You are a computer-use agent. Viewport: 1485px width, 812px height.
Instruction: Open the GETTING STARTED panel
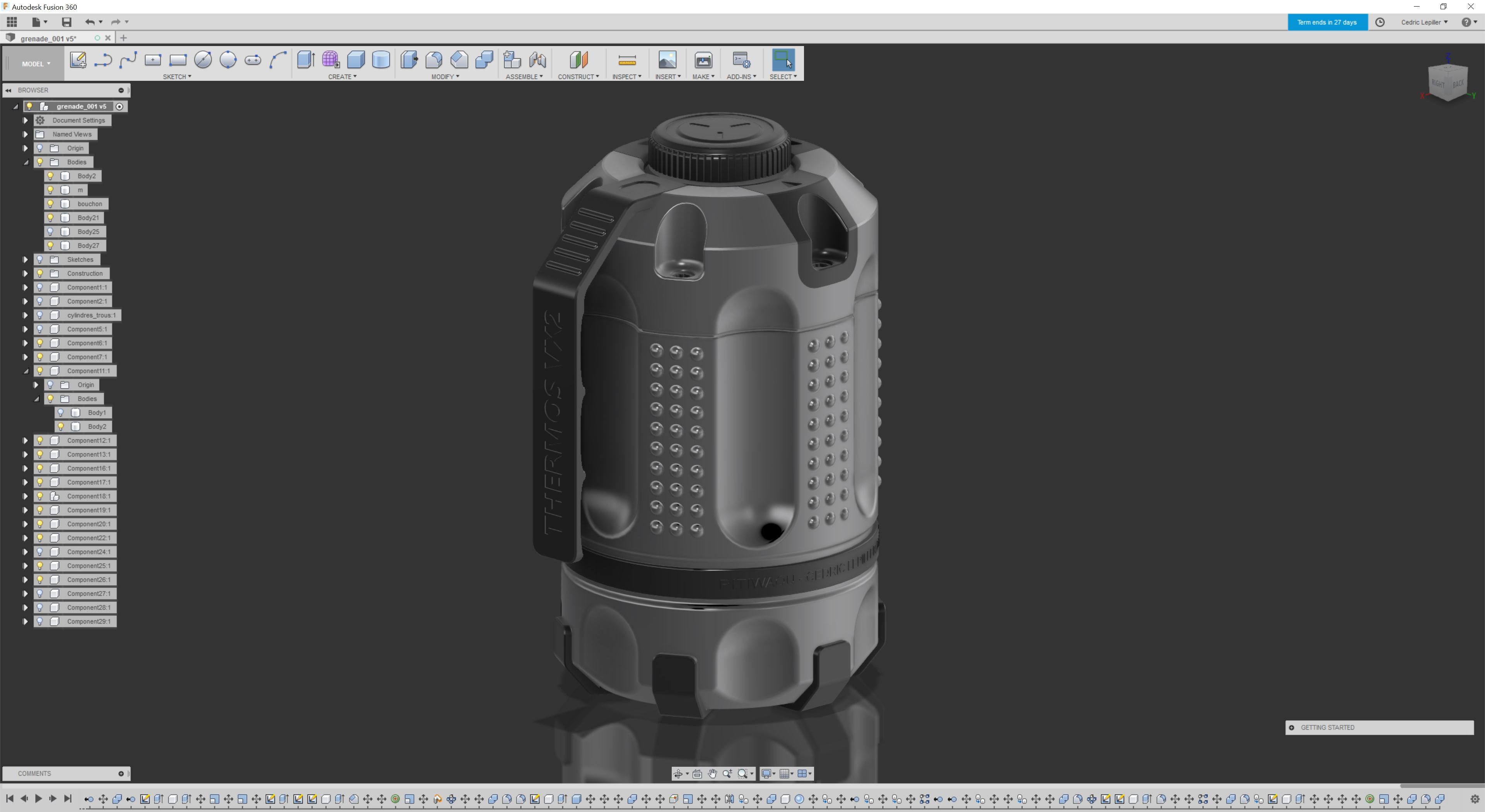[1379, 727]
